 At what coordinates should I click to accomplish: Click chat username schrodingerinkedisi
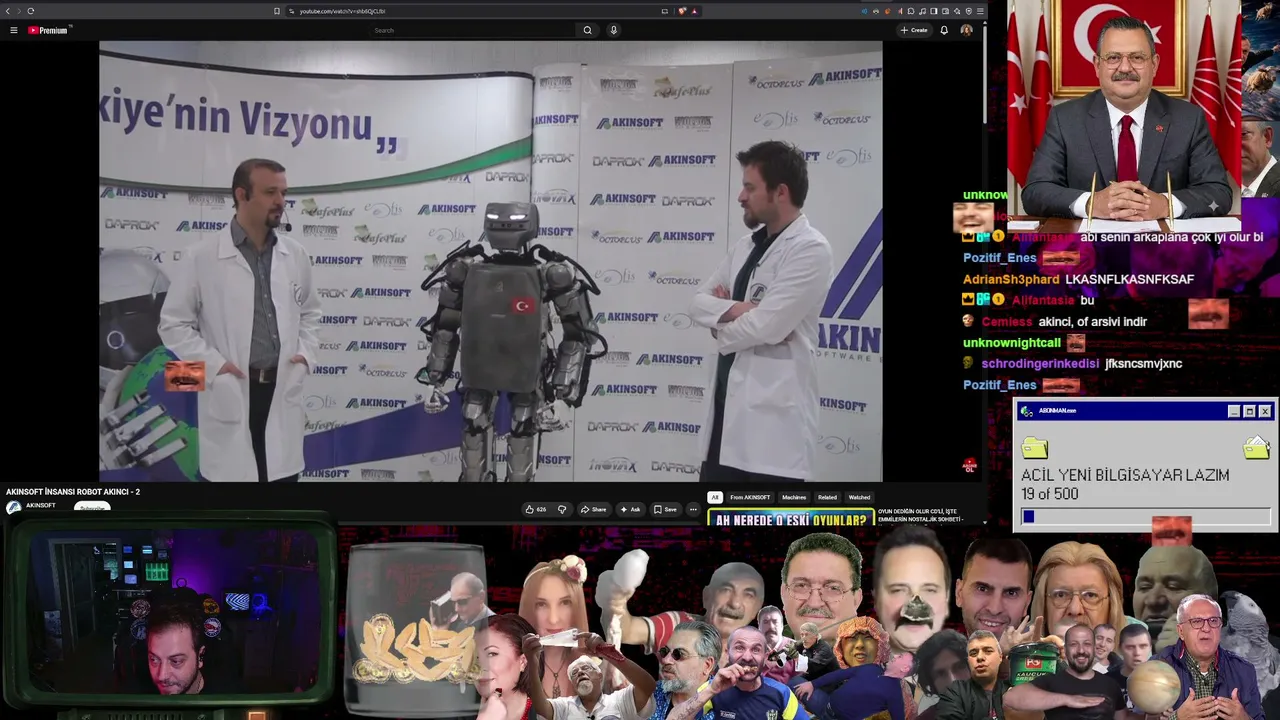click(x=1040, y=364)
